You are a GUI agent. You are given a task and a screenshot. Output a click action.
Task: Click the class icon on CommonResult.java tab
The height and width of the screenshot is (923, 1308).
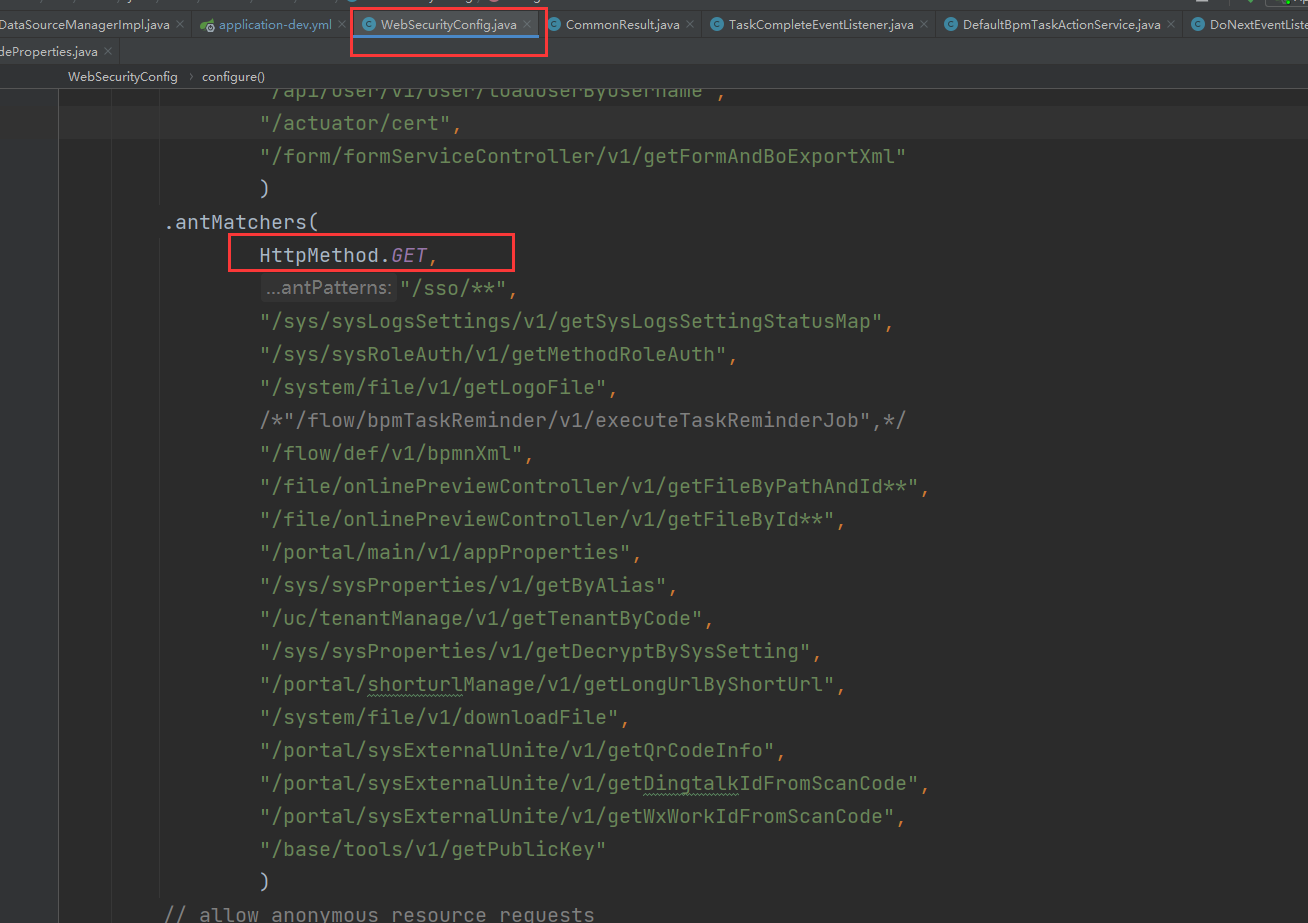pyautogui.click(x=554, y=25)
